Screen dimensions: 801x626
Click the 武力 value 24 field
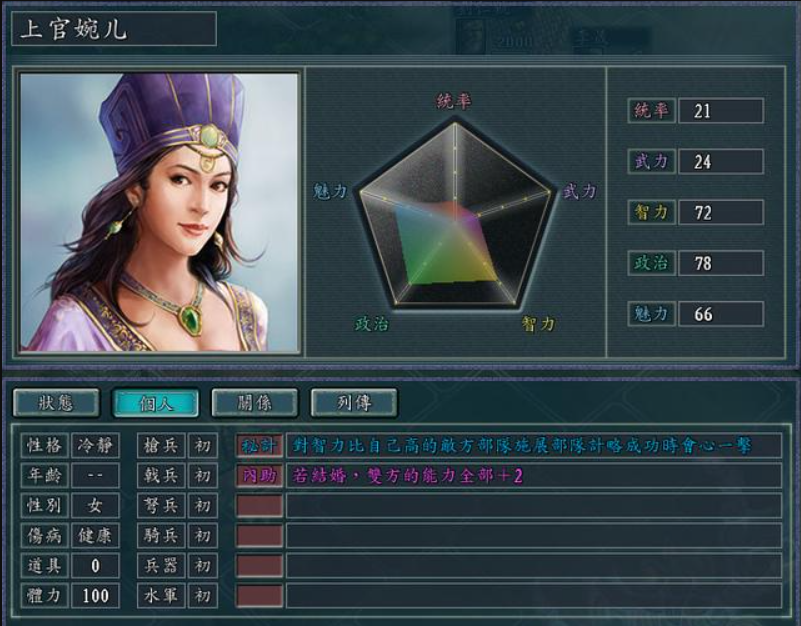(x=721, y=161)
